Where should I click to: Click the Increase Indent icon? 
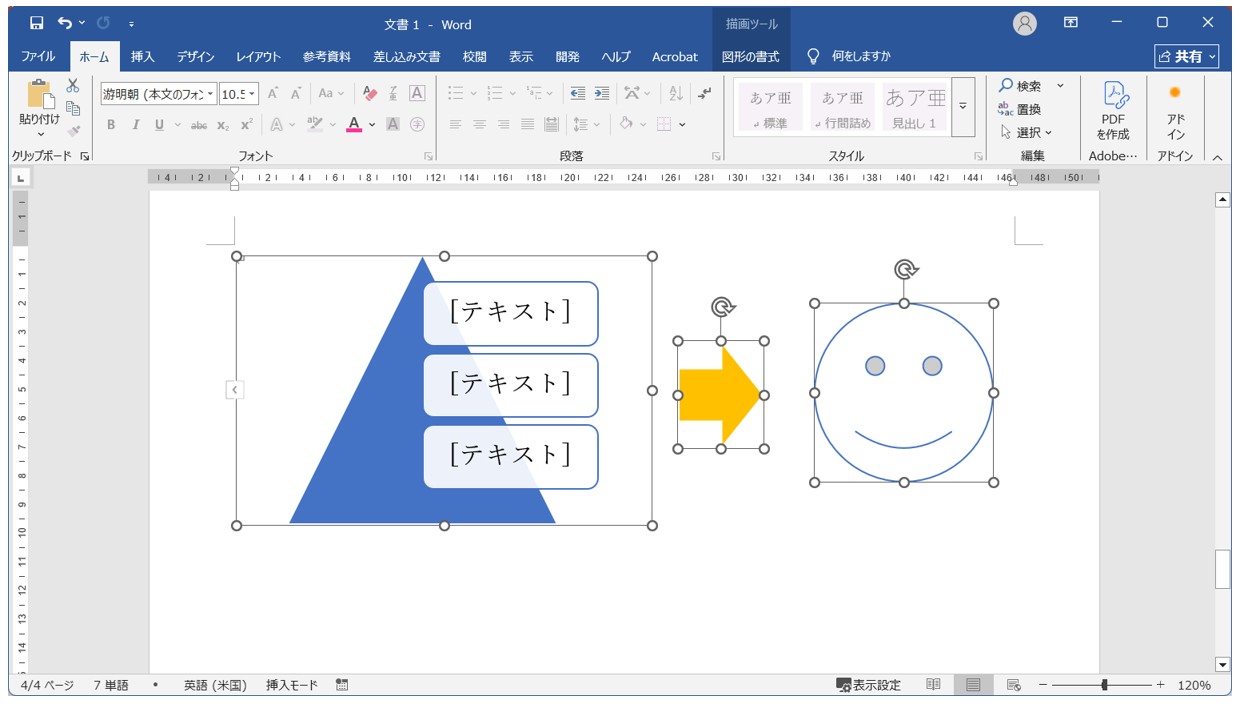[601, 94]
